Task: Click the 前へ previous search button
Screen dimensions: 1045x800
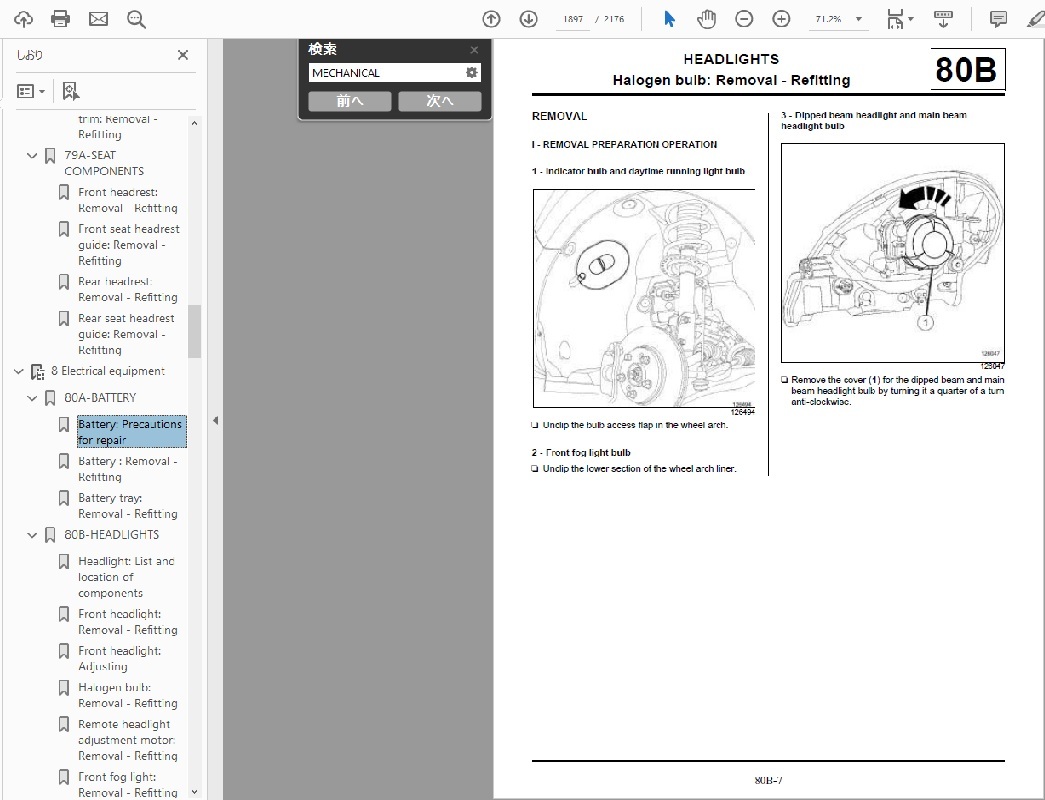Action: (349, 101)
